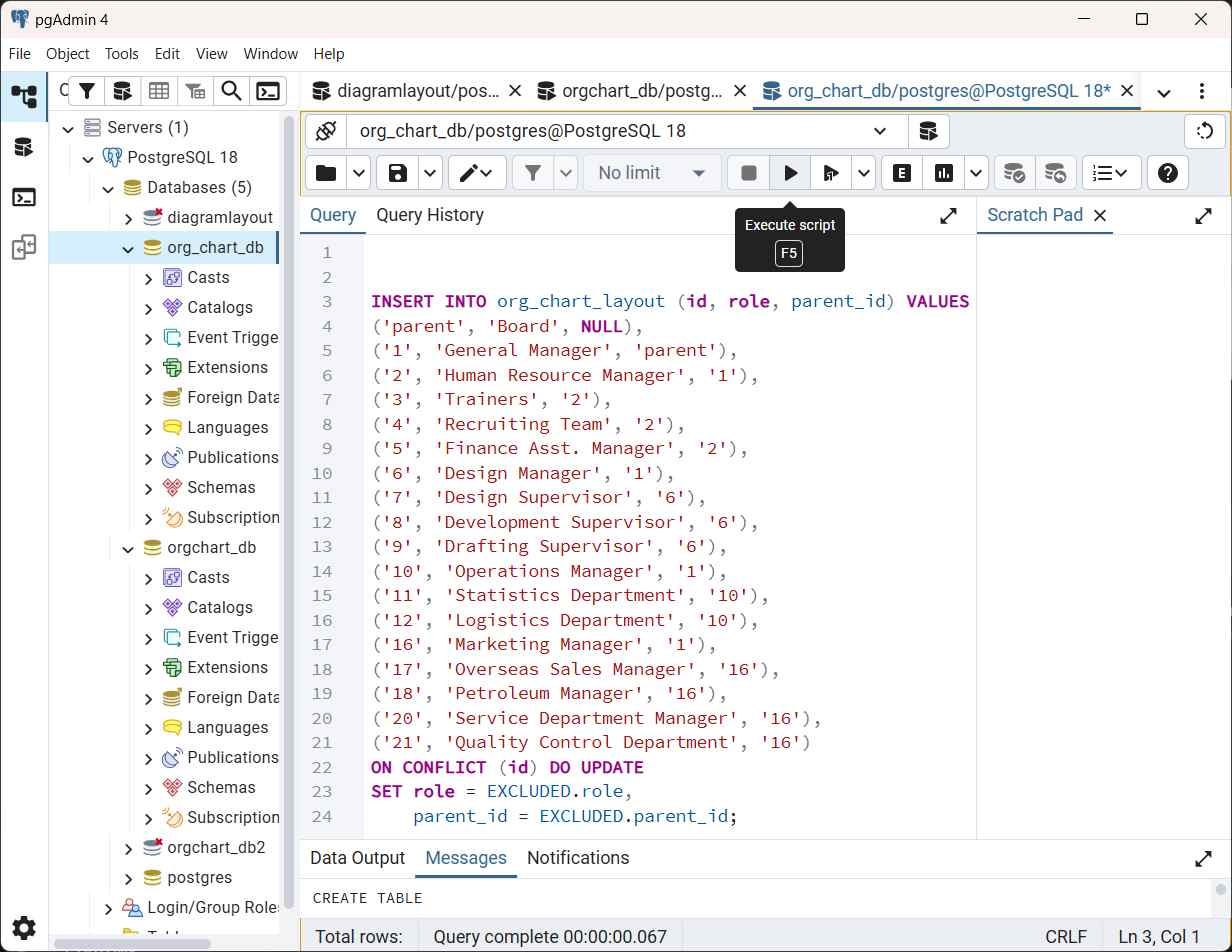Open settings gear at bottom-left sidebar
The image size is (1232, 952).
coord(24,927)
